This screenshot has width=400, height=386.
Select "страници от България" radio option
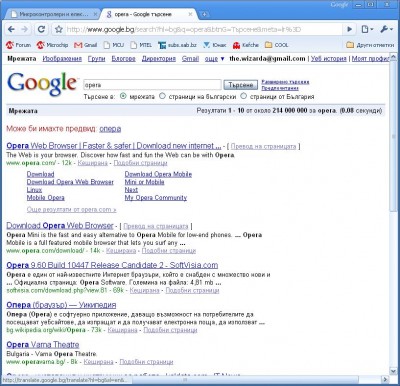tap(244, 96)
